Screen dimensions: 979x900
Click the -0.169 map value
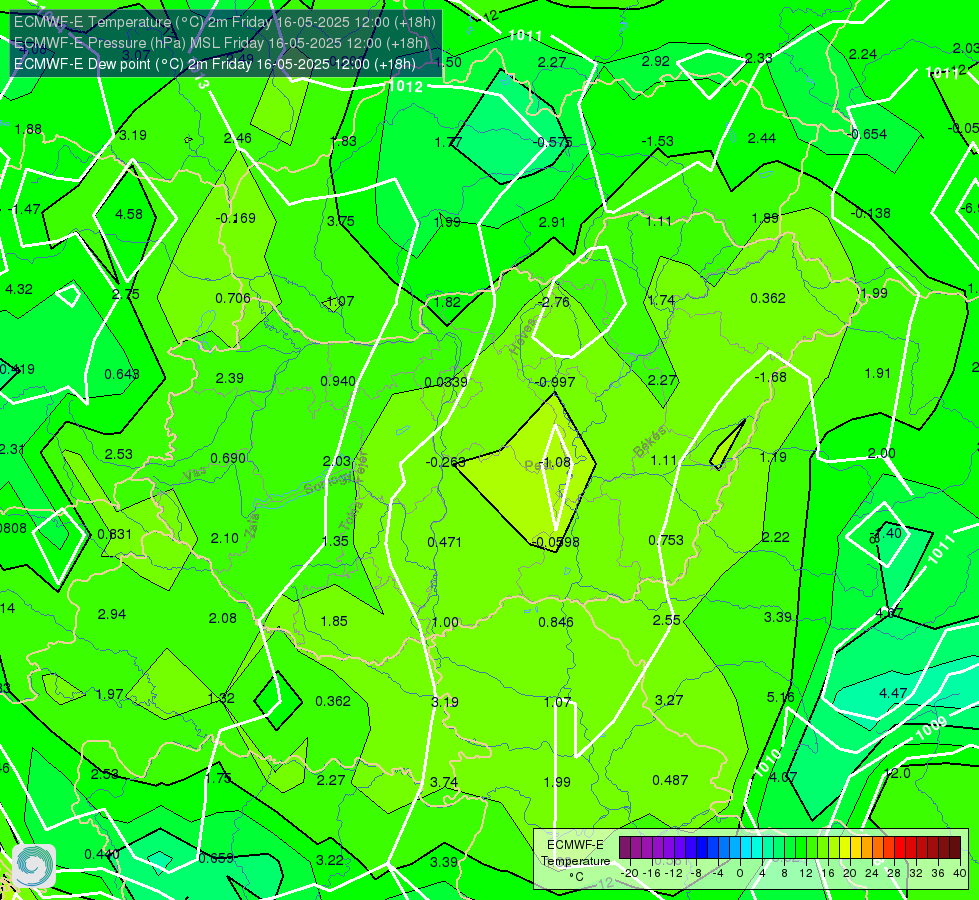click(235, 218)
